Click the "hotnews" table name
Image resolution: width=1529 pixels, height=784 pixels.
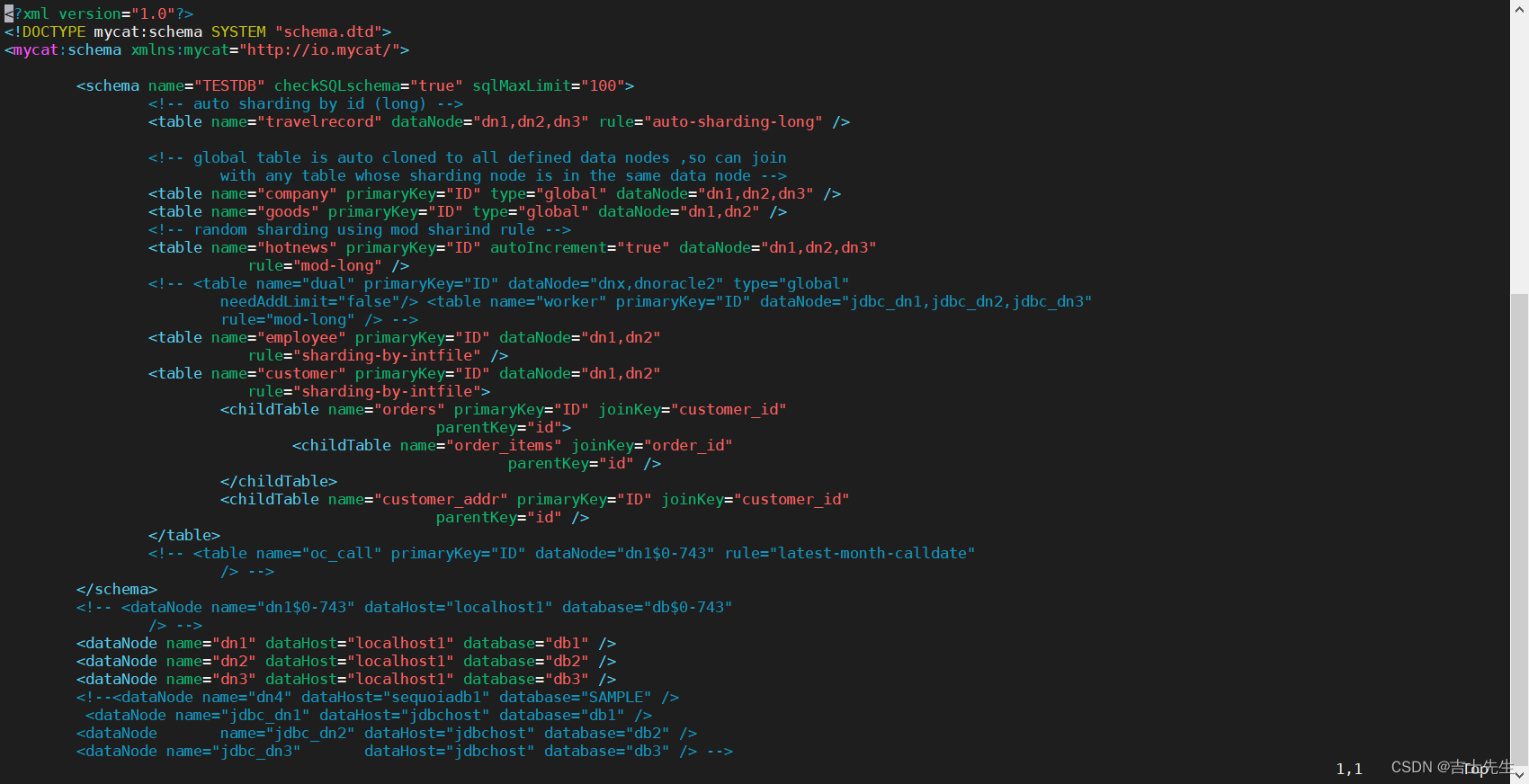click(x=297, y=247)
